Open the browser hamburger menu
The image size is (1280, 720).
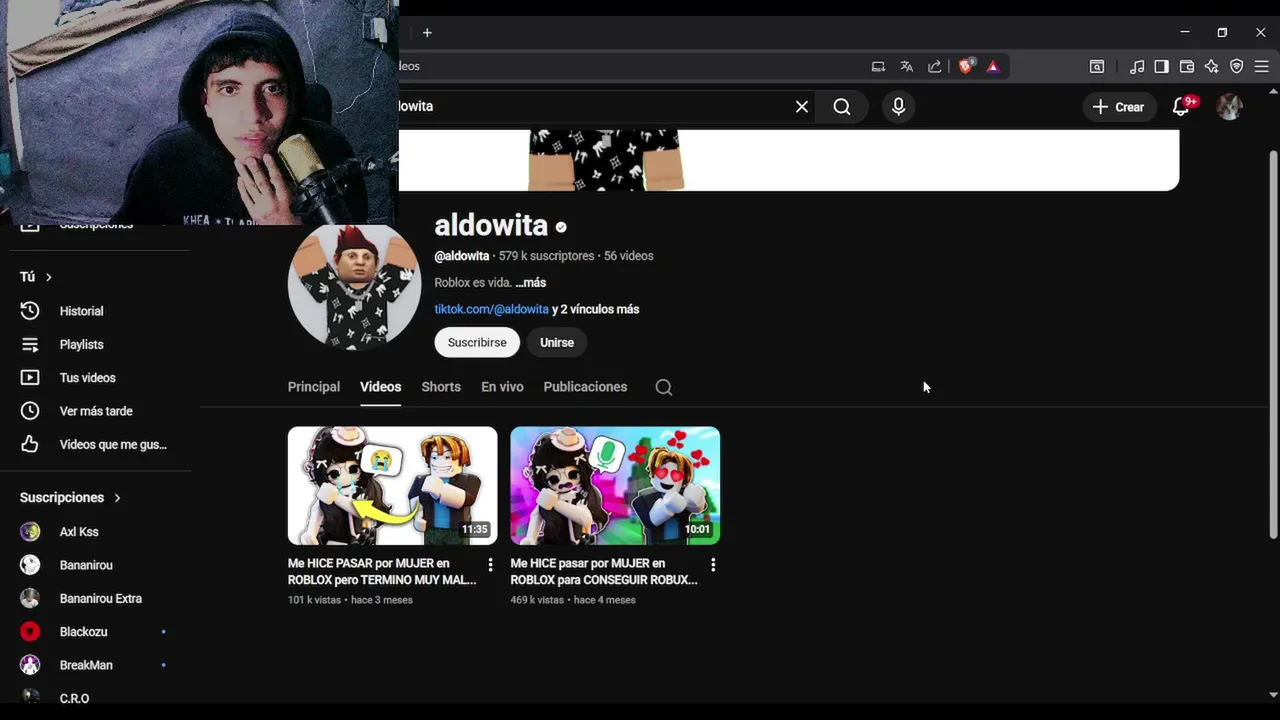click(1262, 67)
